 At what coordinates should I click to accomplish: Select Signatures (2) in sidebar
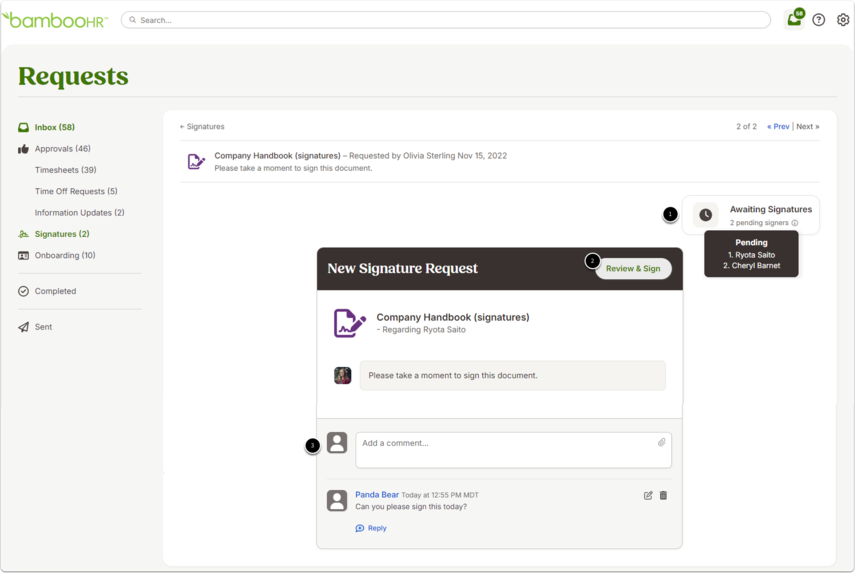click(62, 234)
